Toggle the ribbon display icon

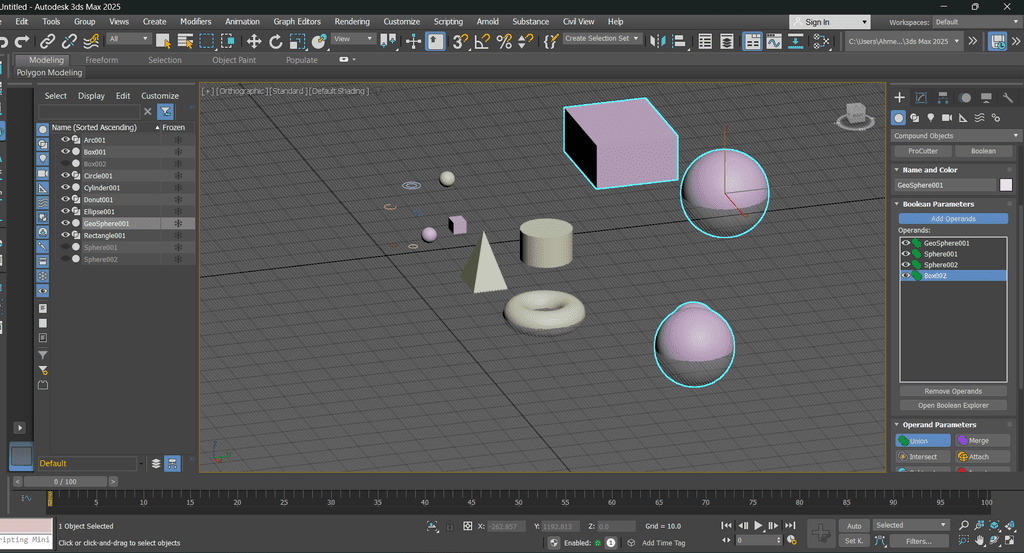pos(752,42)
